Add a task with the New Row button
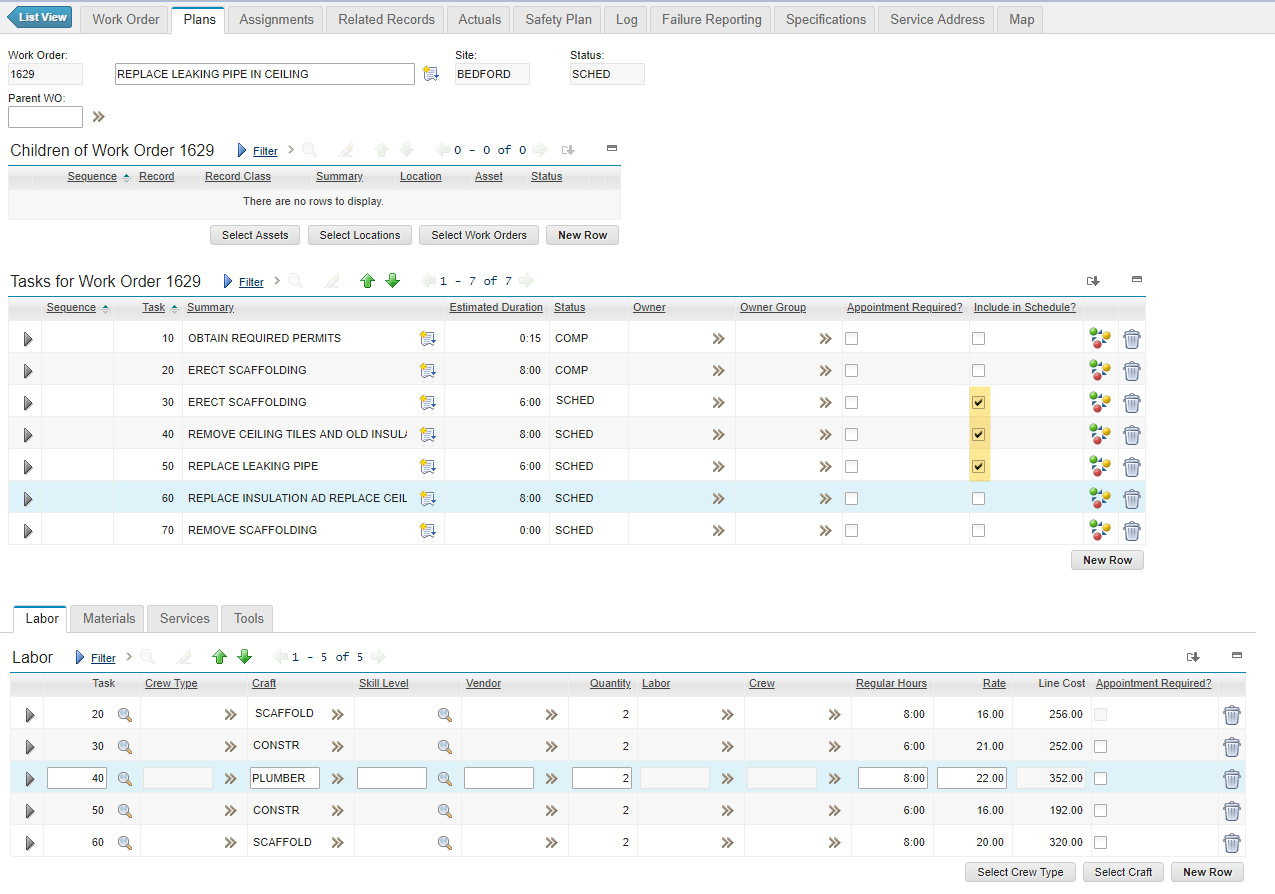This screenshot has width=1275, height=894. 1106,560
